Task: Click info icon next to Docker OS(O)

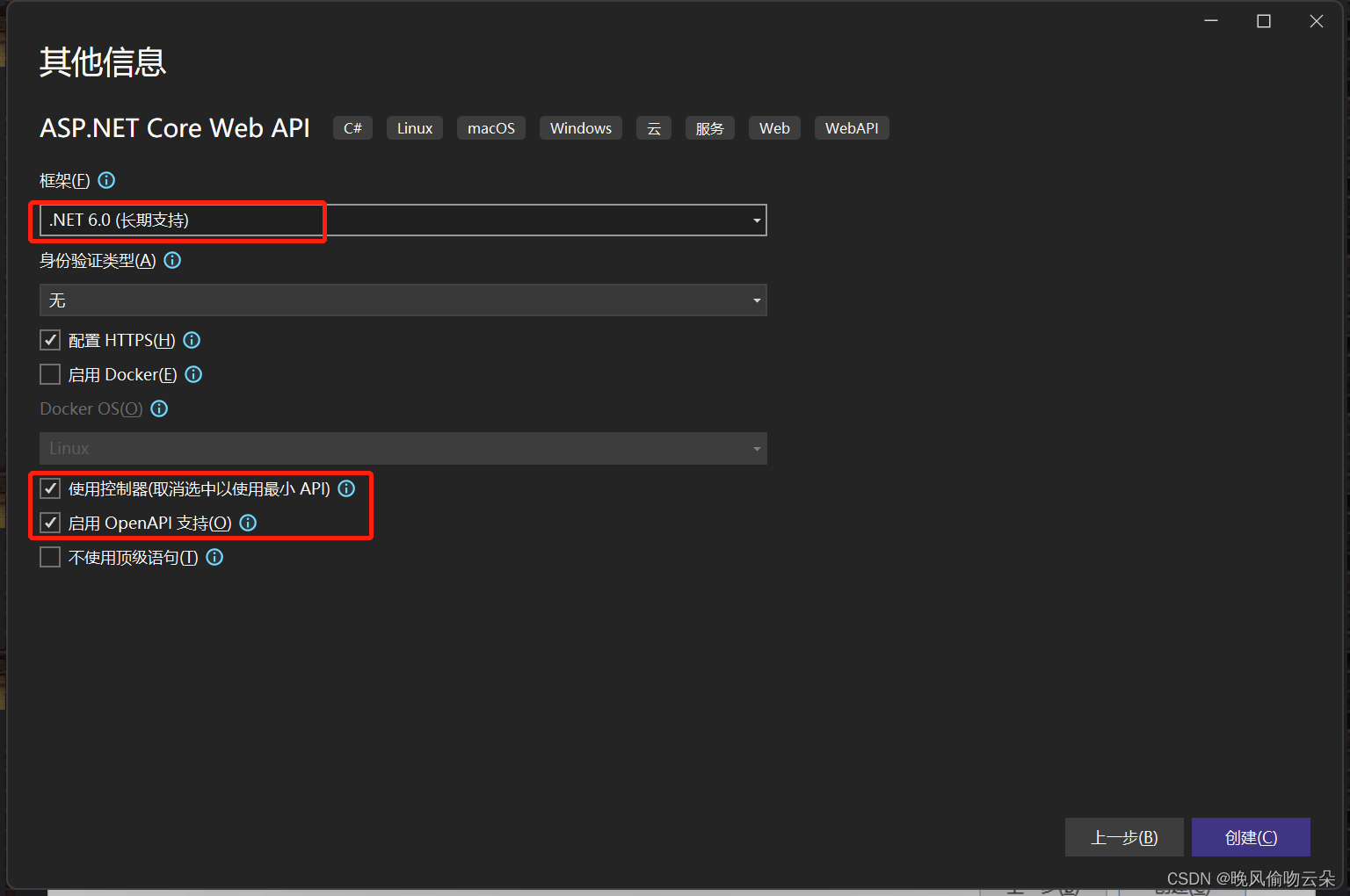Action: pos(159,408)
